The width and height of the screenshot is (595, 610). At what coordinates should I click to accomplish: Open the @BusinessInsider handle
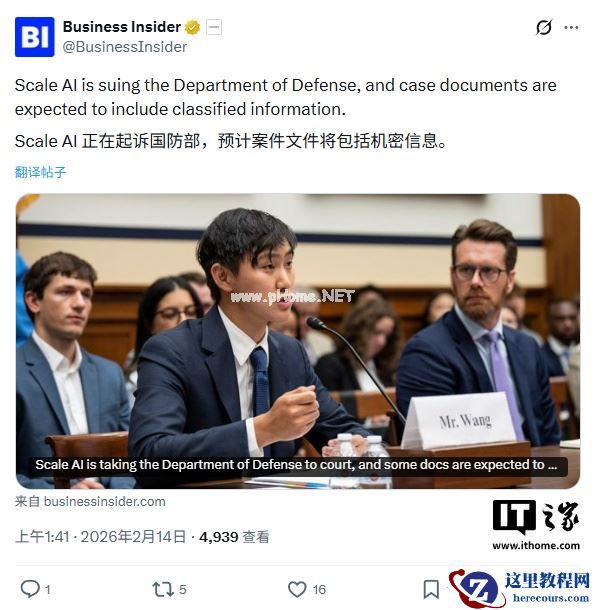coord(125,47)
